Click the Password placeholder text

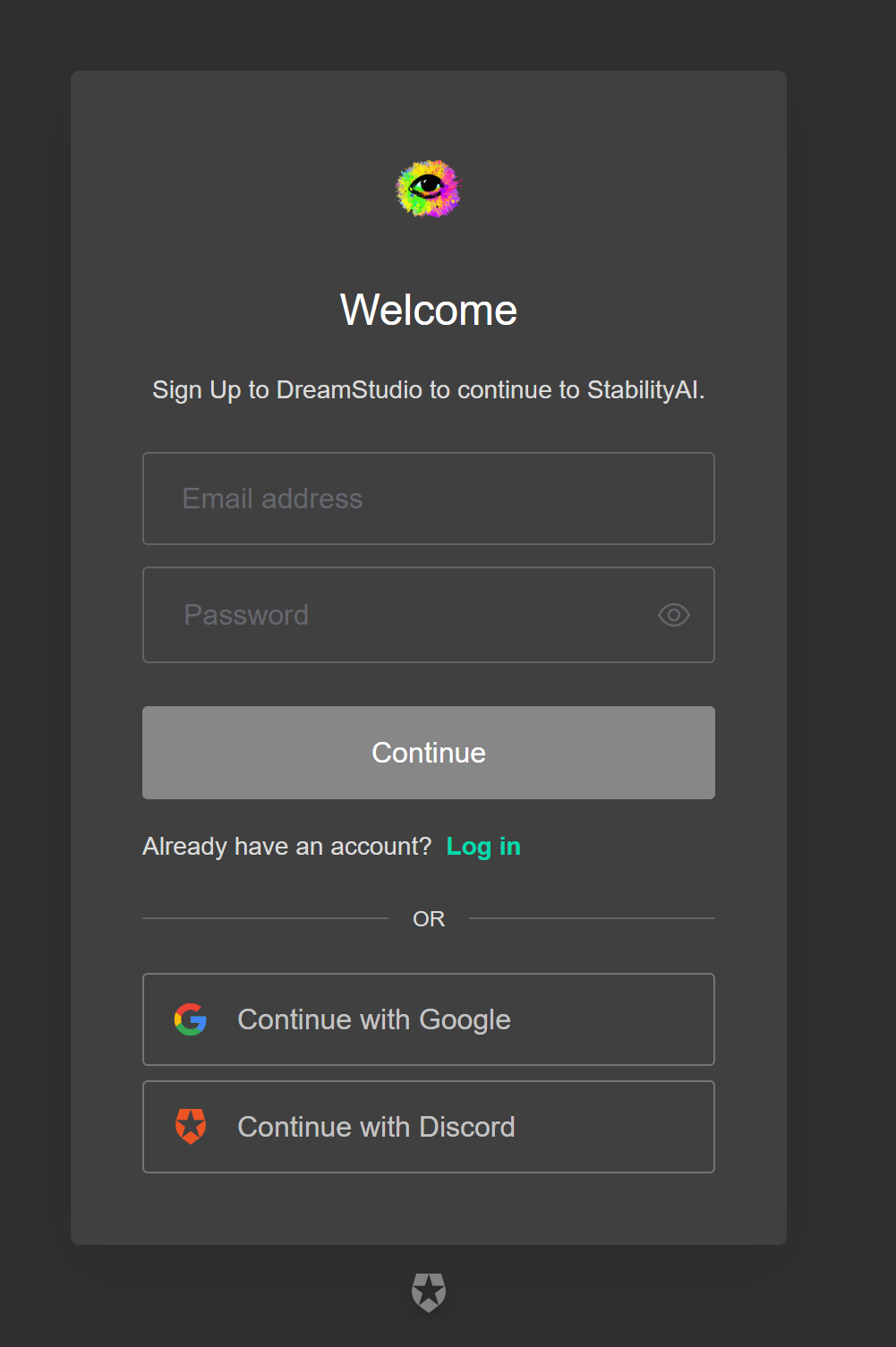point(246,615)
